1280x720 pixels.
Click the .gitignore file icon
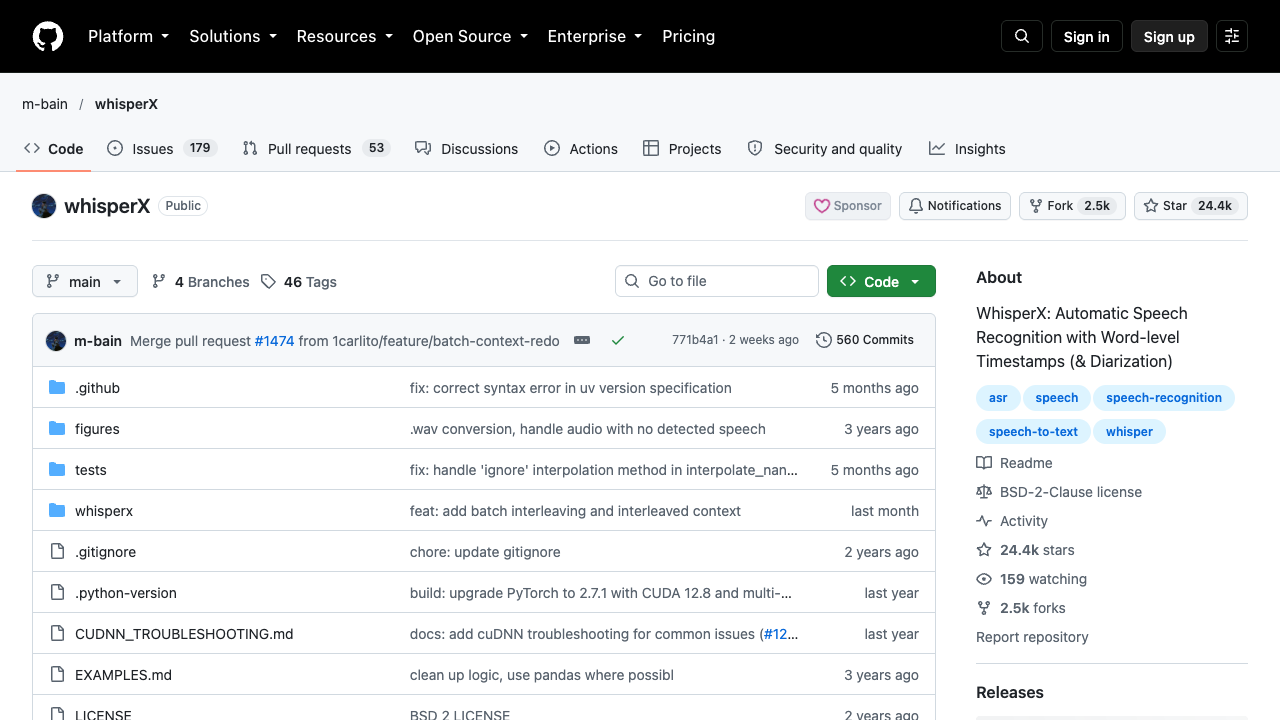(x=57, y=552)
